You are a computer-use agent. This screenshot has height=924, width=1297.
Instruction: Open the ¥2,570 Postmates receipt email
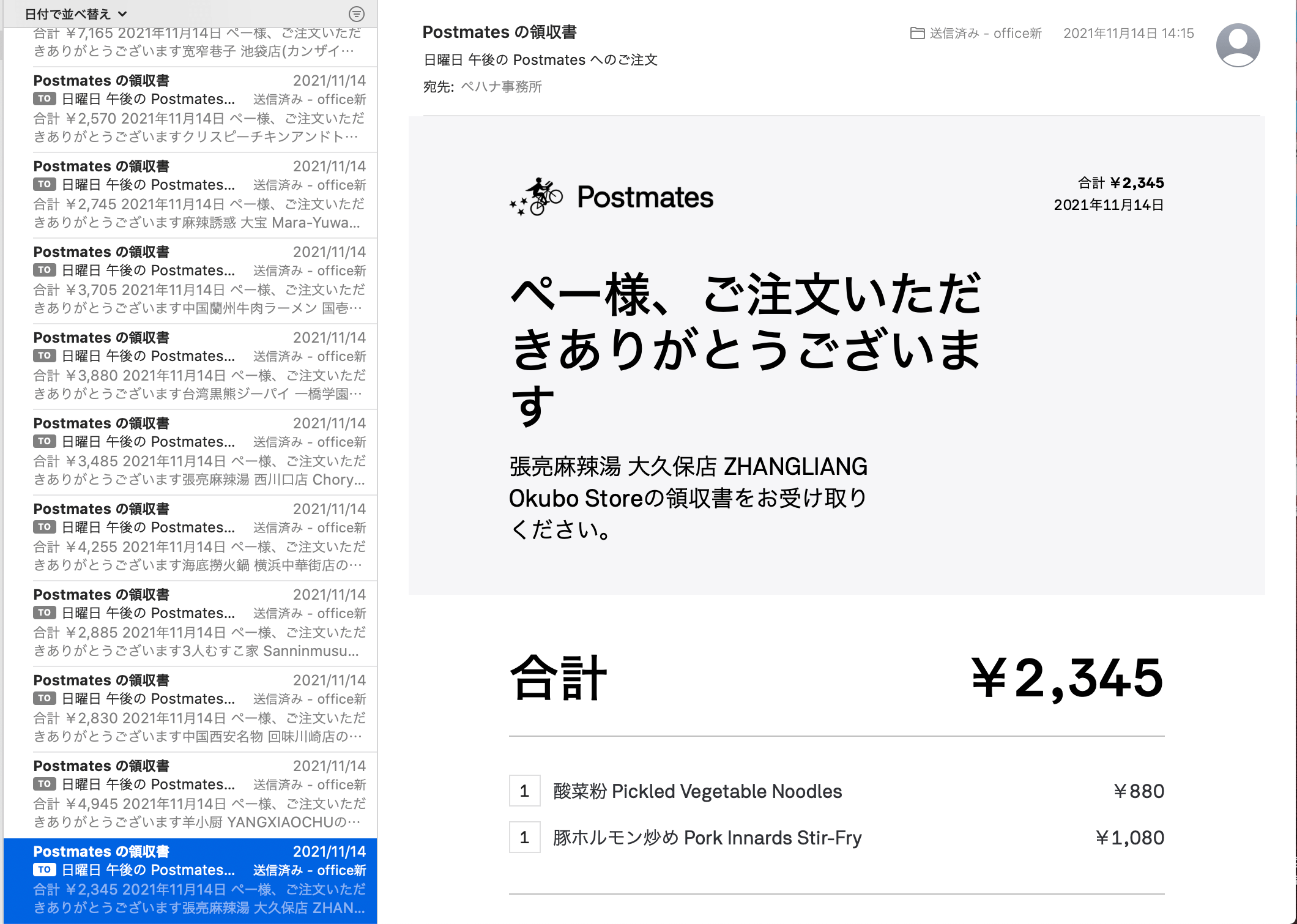click(x=190, y=110)
